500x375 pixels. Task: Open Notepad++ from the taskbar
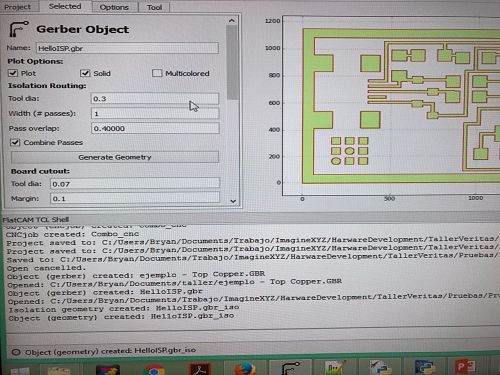pyautogui.click(x=335, y=368)
